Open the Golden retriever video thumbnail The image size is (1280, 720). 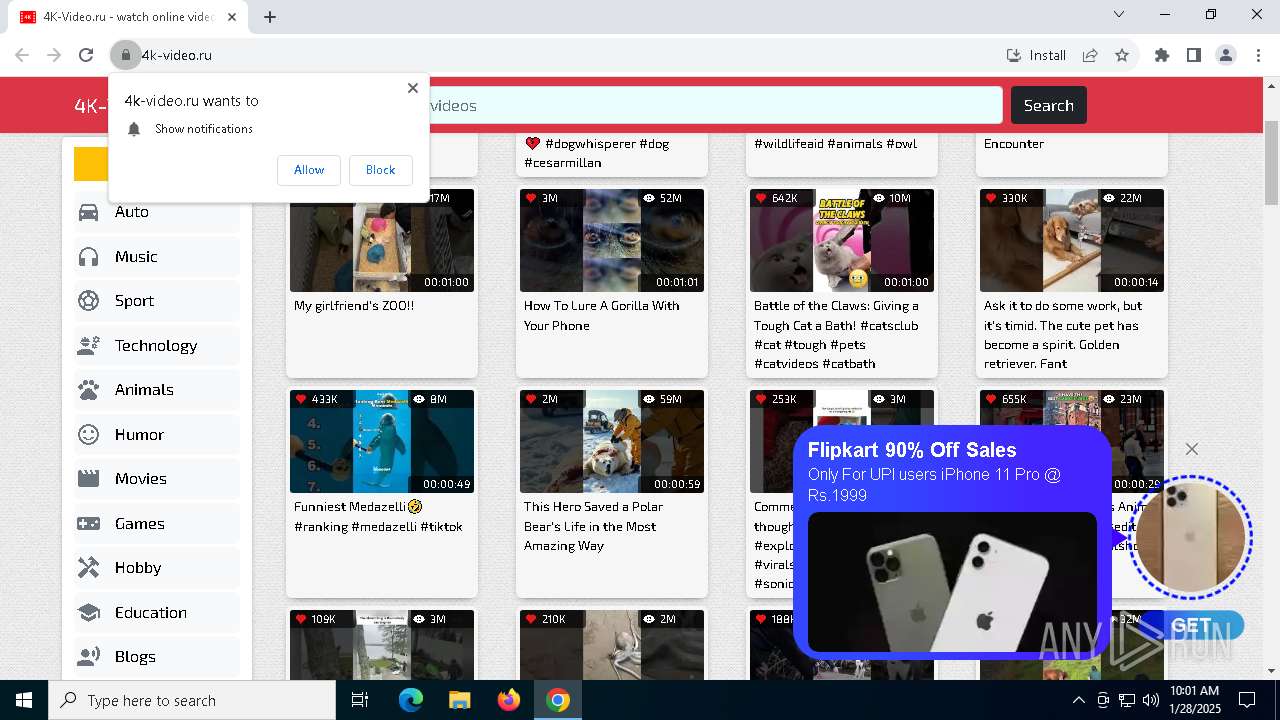tap(1072, 240)
